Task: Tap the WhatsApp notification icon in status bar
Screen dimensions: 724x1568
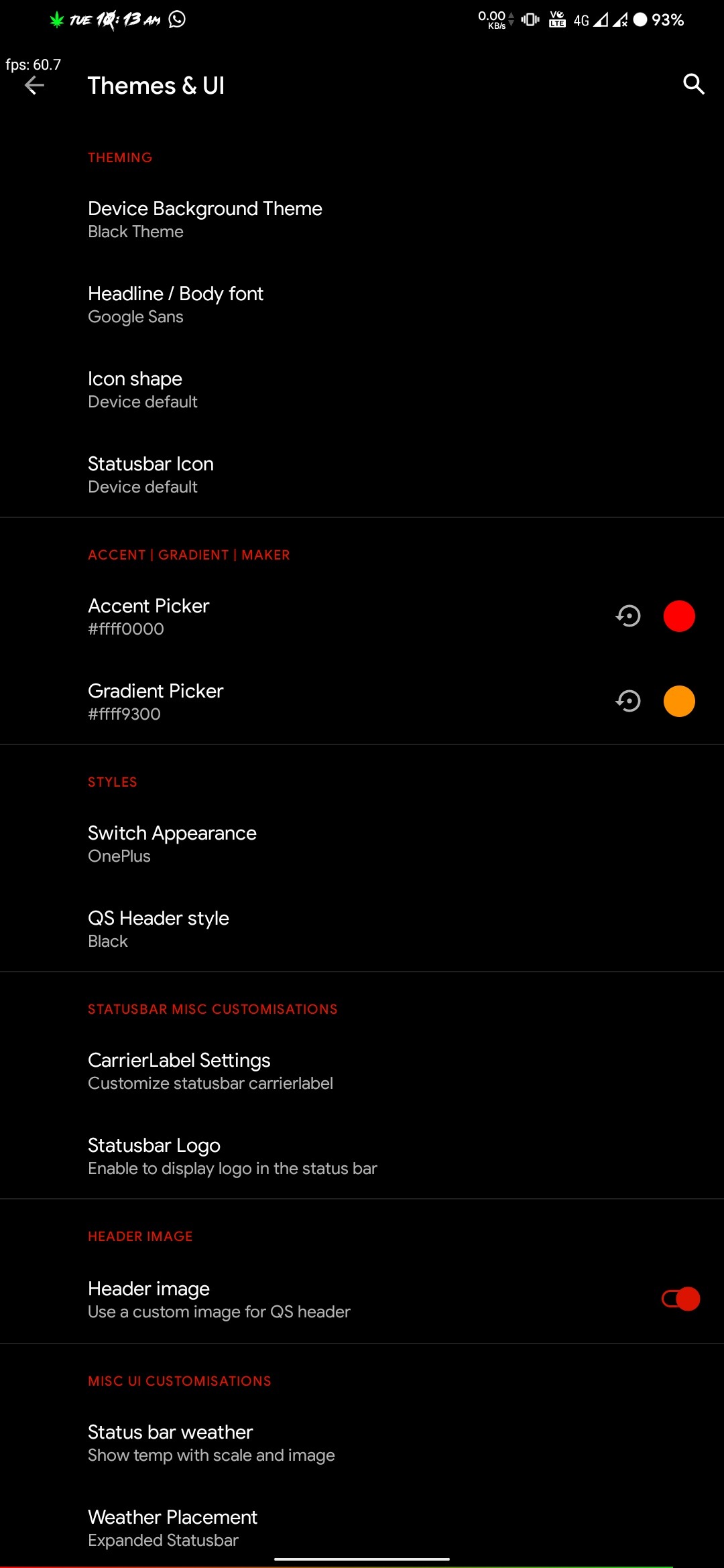Action: [177, 19]
